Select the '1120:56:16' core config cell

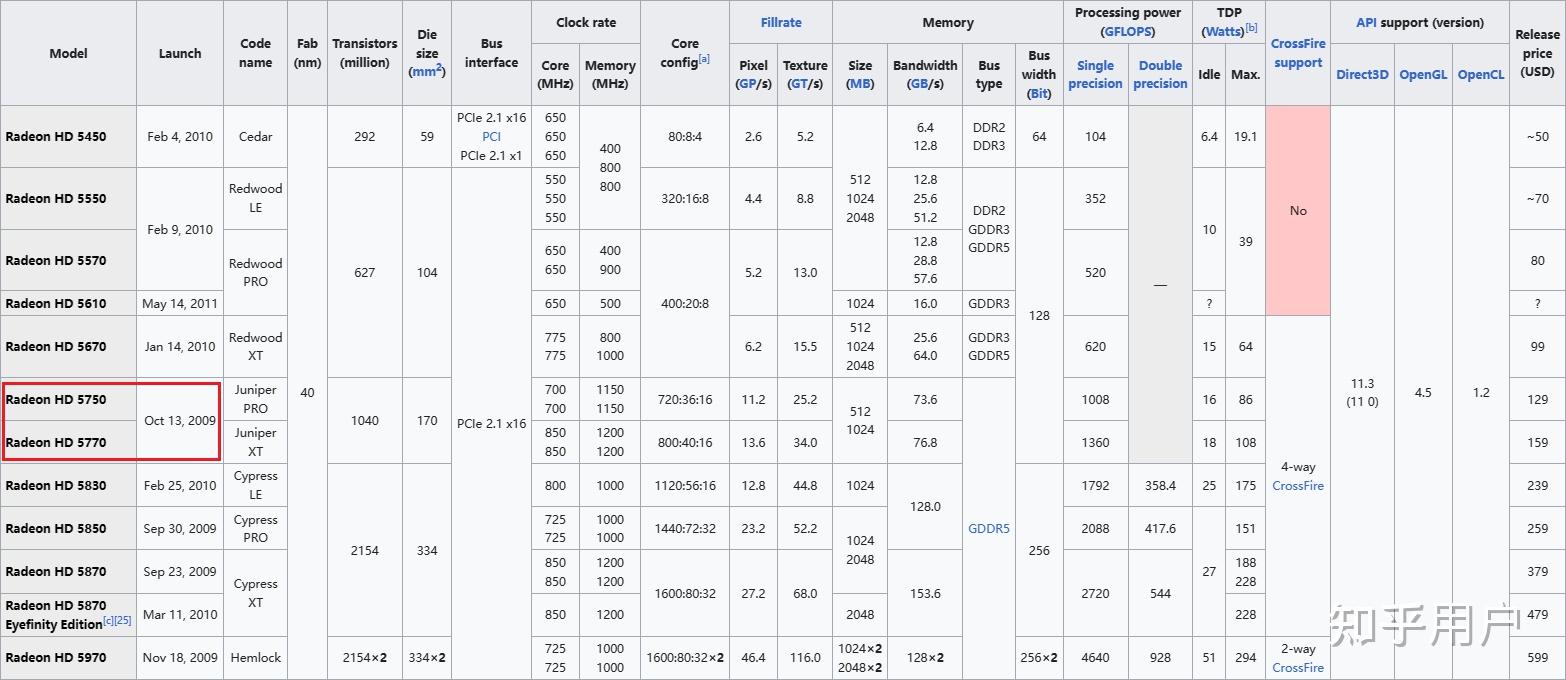tap(685, 485)
